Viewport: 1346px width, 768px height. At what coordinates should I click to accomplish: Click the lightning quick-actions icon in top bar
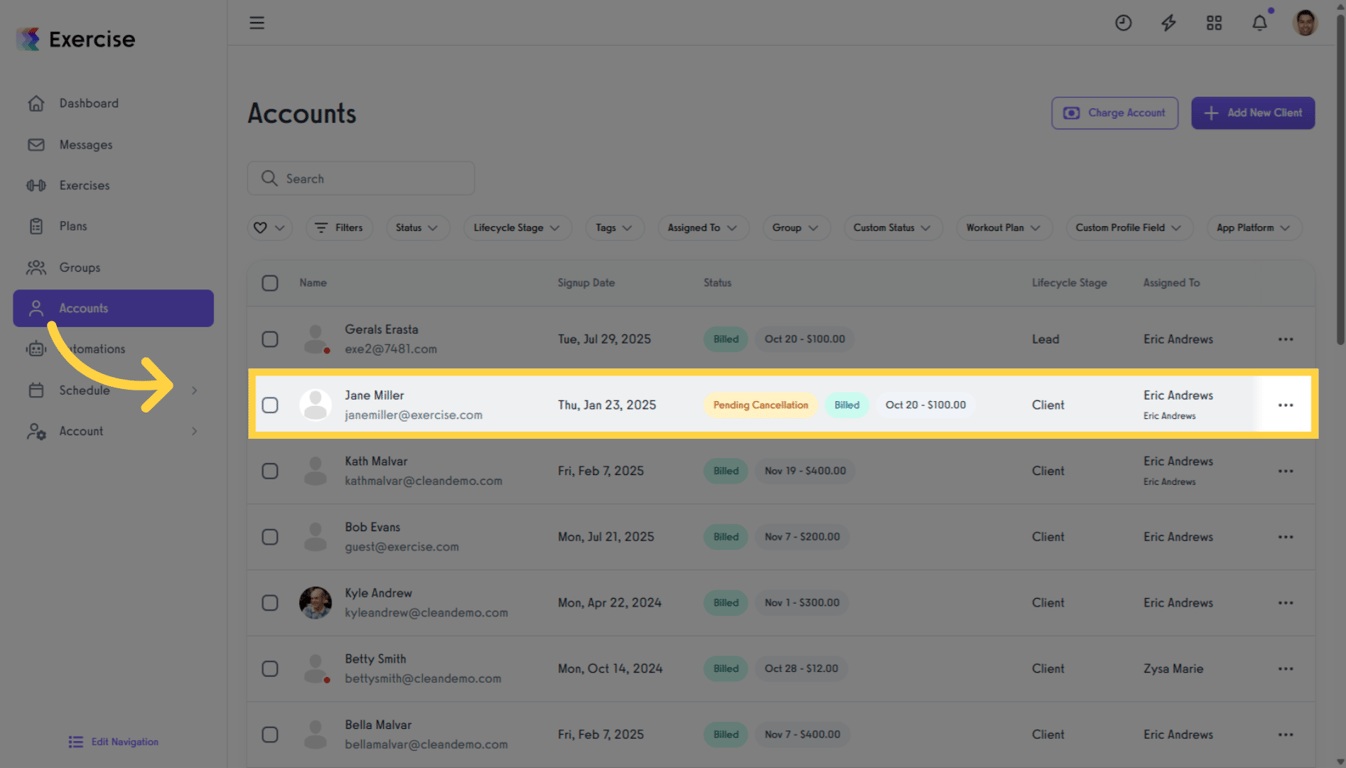[1168, 22]
